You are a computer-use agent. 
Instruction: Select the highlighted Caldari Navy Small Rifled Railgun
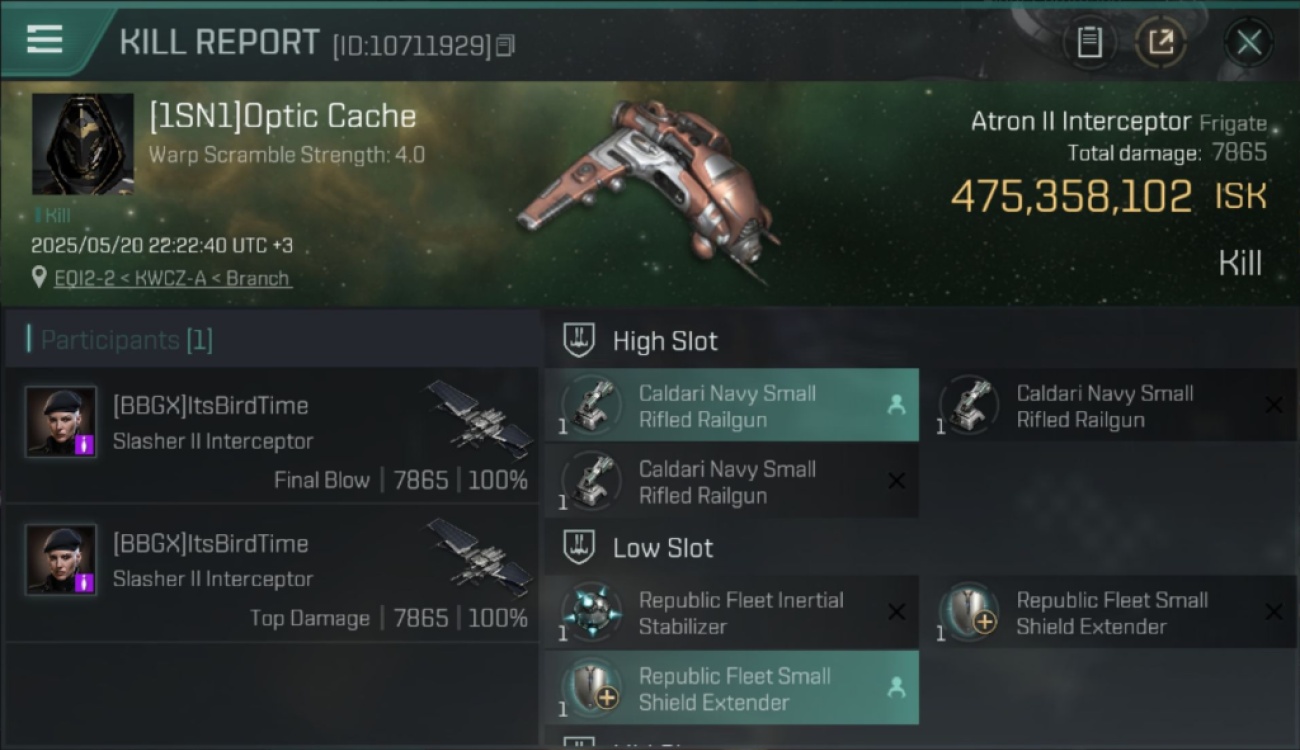click(732, 405)
